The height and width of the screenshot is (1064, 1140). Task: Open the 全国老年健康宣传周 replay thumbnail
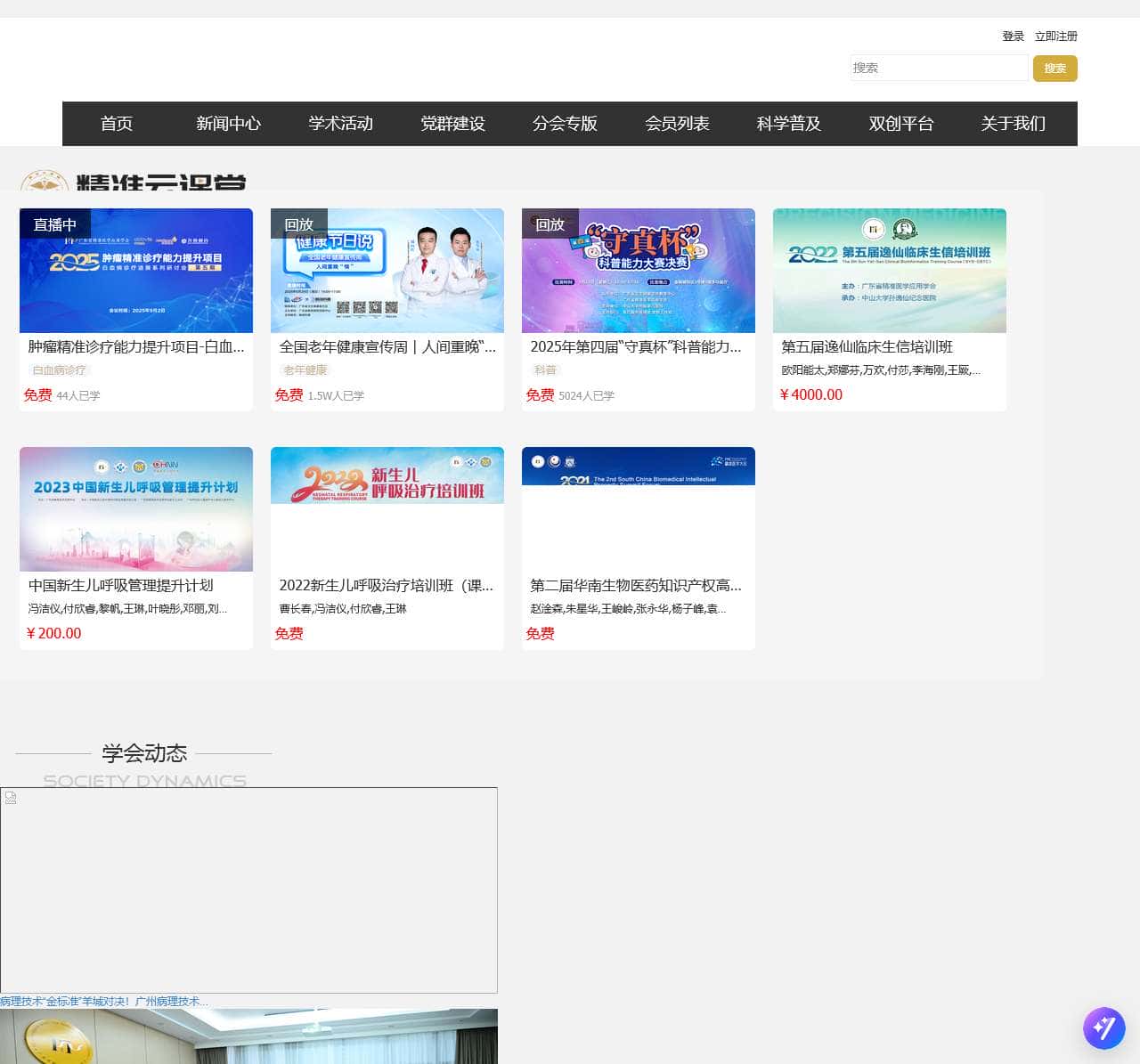[x=387, y=271]
